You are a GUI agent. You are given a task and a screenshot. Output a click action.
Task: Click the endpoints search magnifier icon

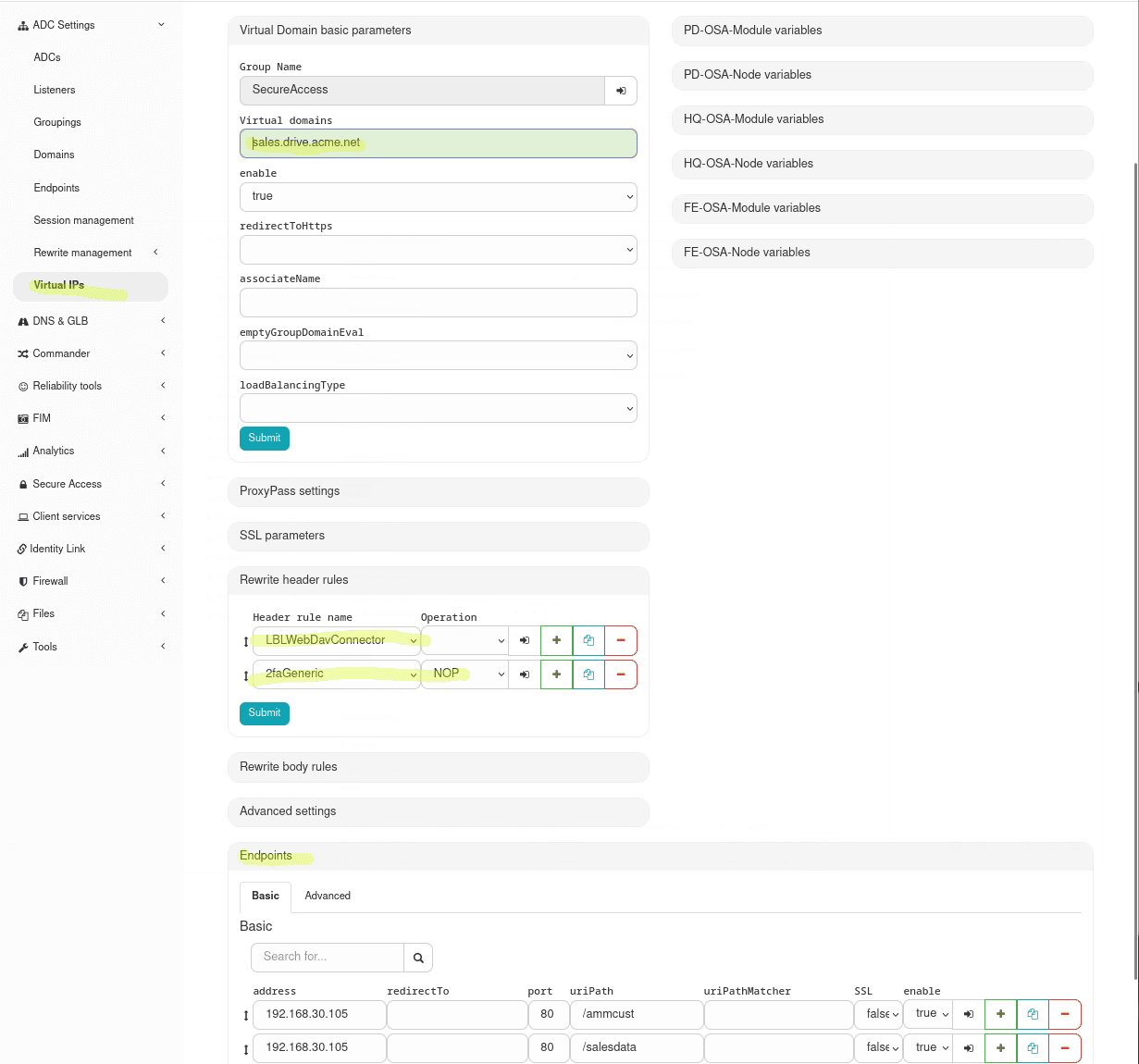[x=418, y=958]
